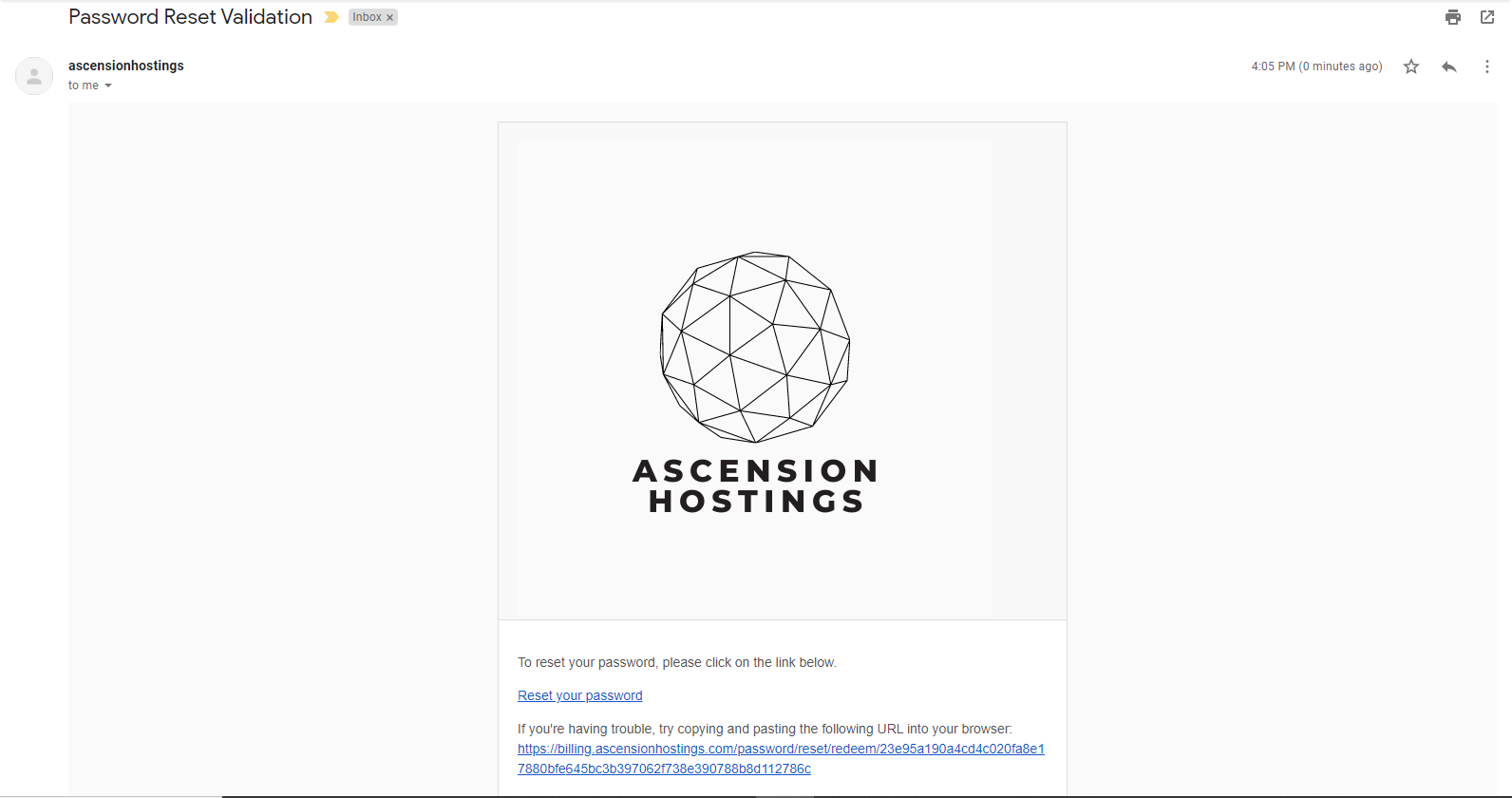1512x798 pixels.
Task: Click the geodesic sphere logo graphic
Action: [755, 347]
